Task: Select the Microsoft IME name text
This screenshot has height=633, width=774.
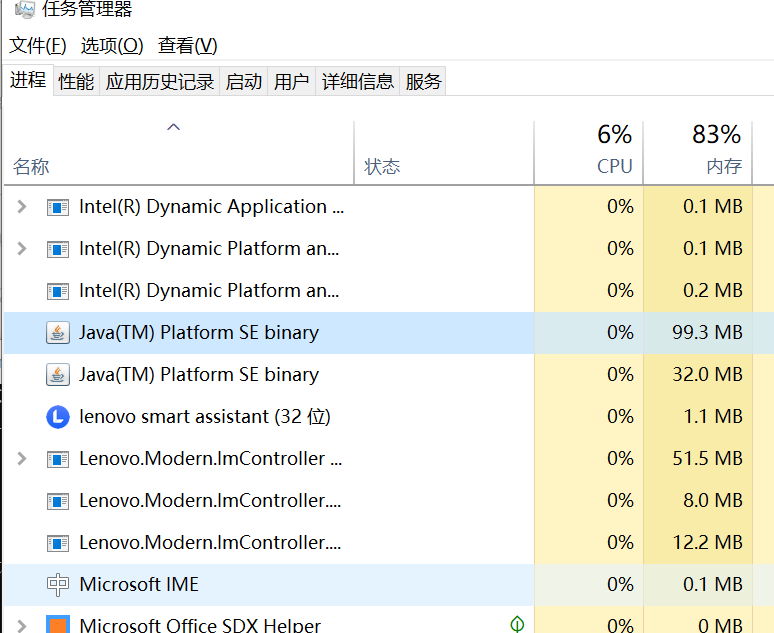Action: 139,585
